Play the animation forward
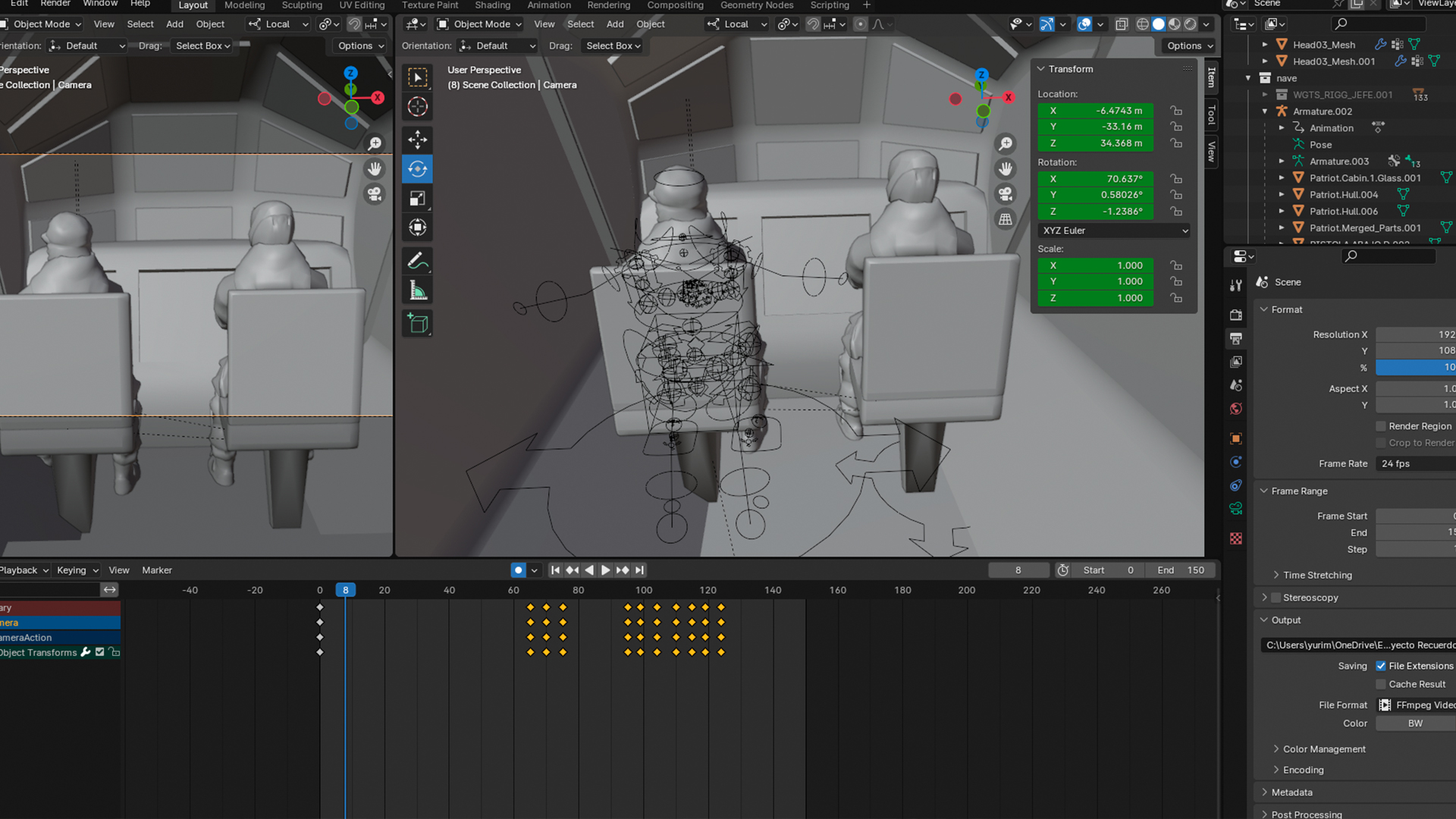Image resolution: width=1456 pixels, height=819 pixels. point(605,570)
